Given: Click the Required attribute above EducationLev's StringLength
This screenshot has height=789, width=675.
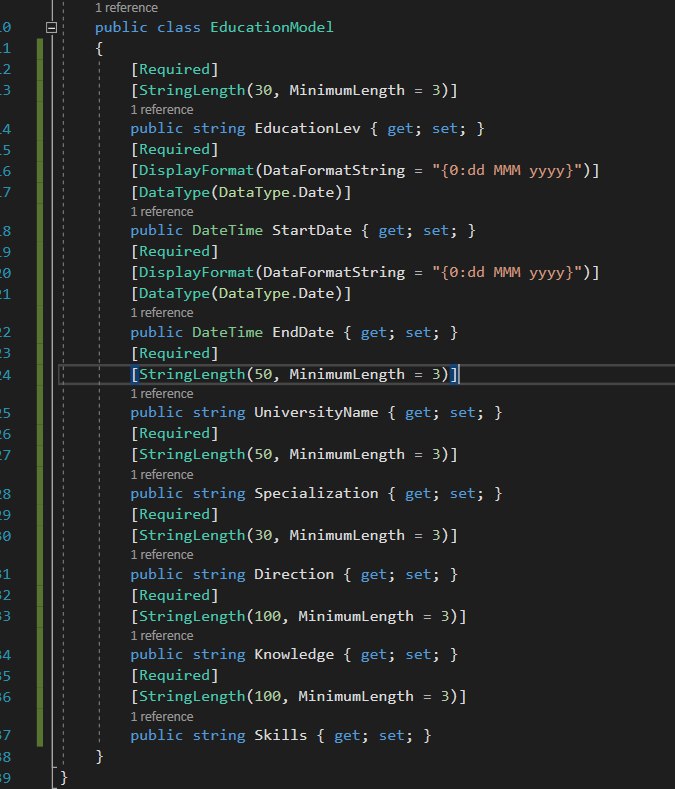Looking at the screenshot, I should coord(174,69).
